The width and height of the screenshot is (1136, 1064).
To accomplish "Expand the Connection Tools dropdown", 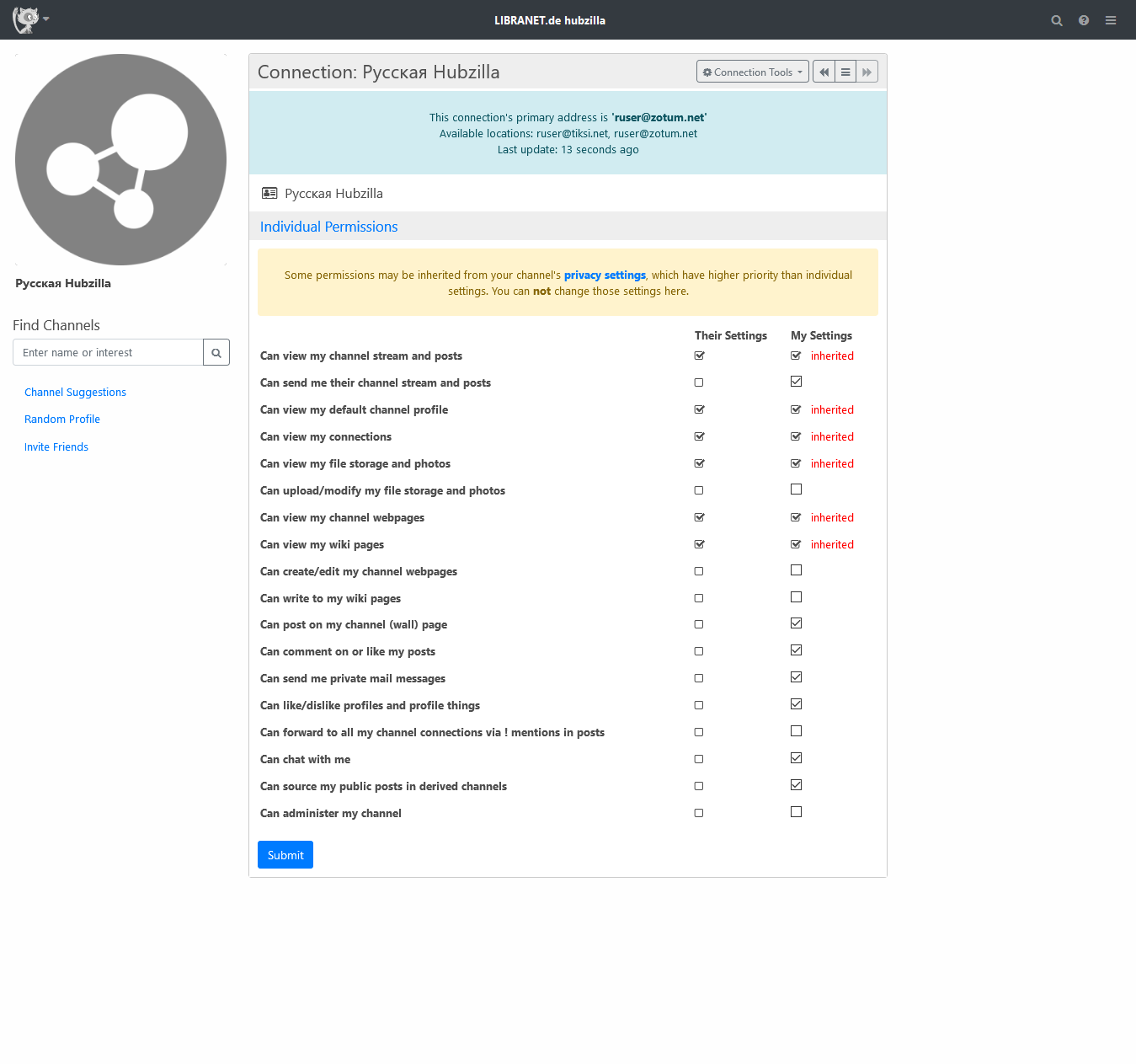I will click(753, 72).
